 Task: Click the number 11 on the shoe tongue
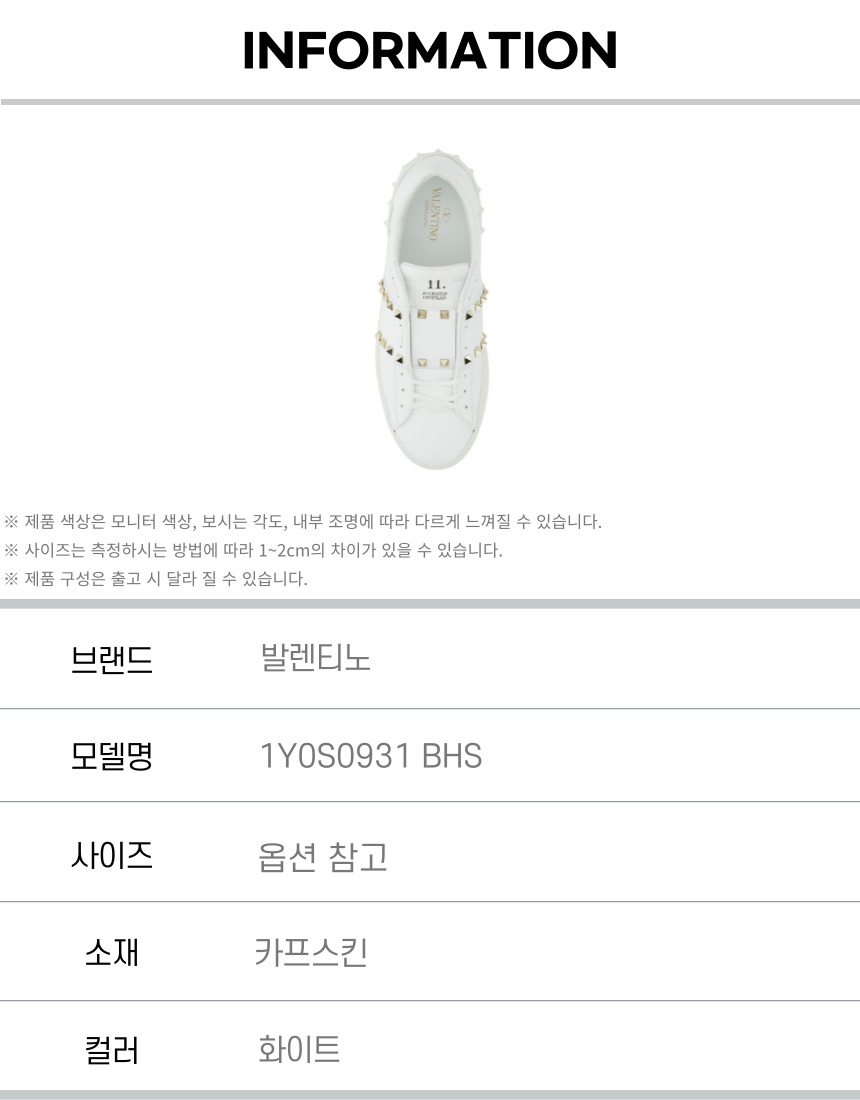pos(435,284)
